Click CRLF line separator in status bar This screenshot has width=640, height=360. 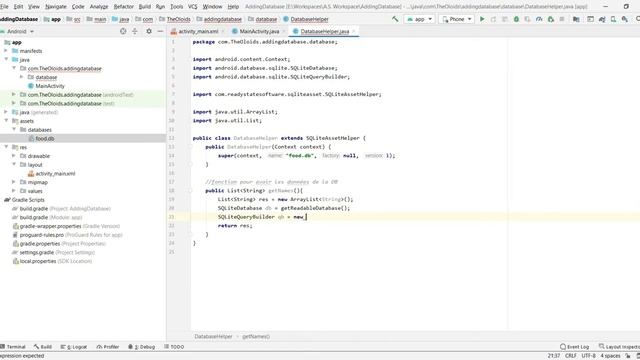(x=571, y=356)
